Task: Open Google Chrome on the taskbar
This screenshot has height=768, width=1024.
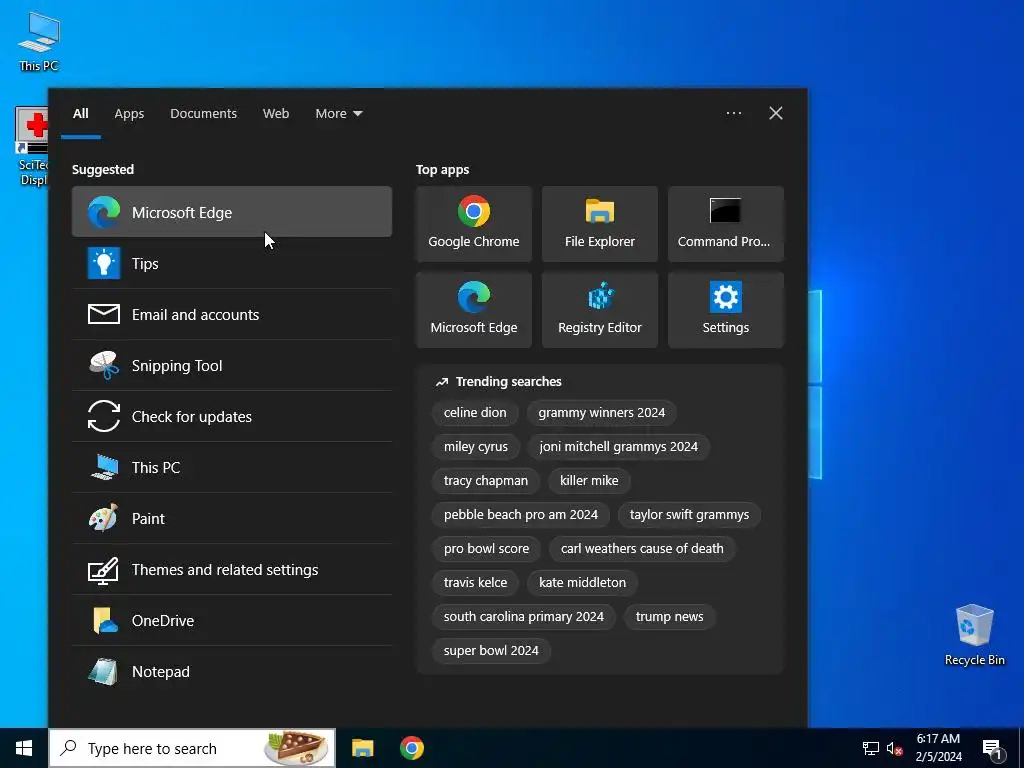Action: 411,748
